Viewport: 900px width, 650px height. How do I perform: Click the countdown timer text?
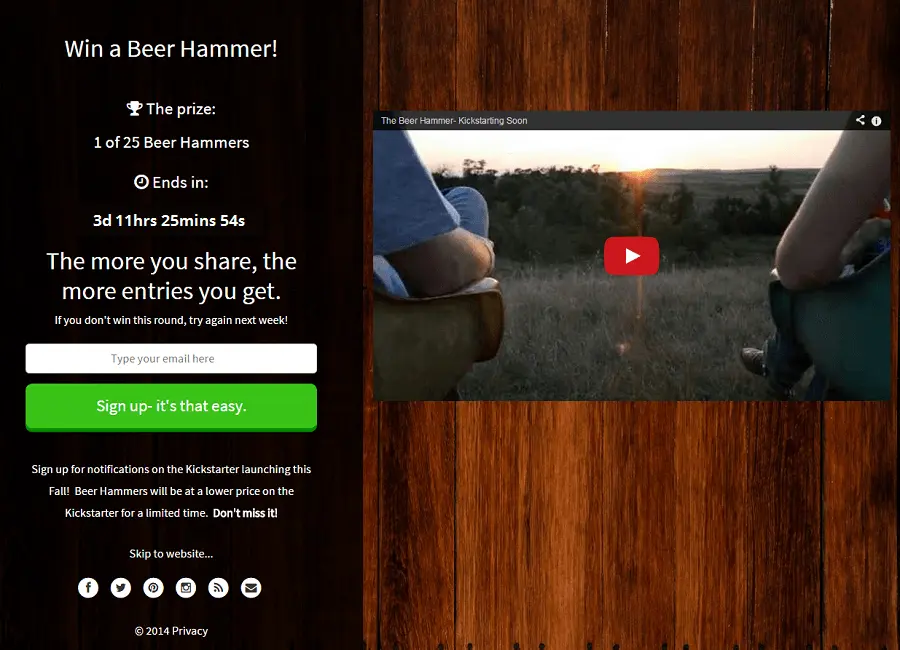169,220
